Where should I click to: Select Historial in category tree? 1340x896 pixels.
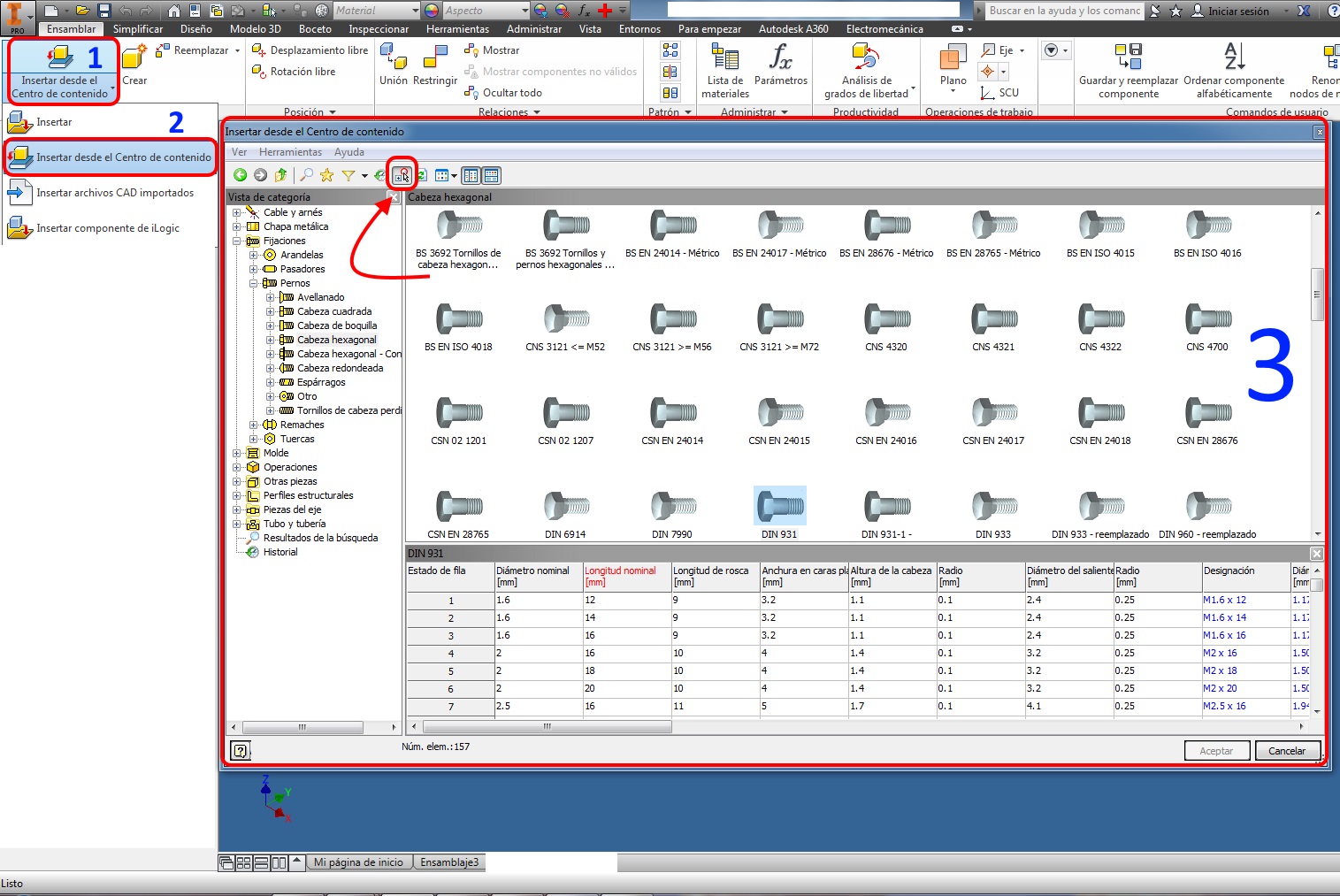point(280,552)
